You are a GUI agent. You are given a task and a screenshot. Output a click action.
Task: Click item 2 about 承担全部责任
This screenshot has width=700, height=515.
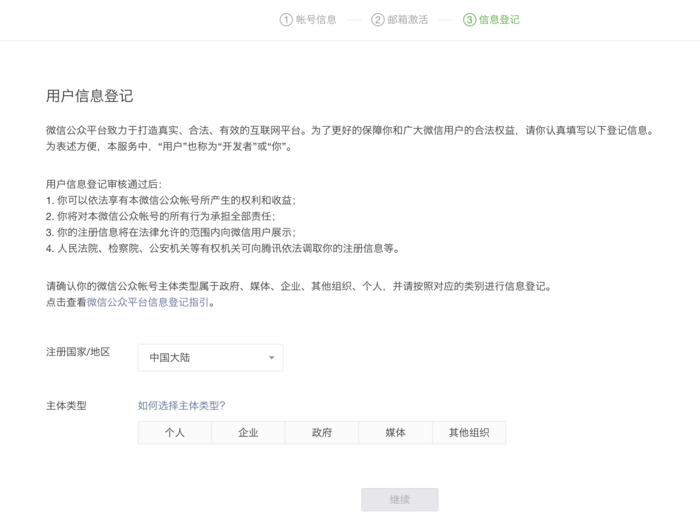tap(161, 216)
